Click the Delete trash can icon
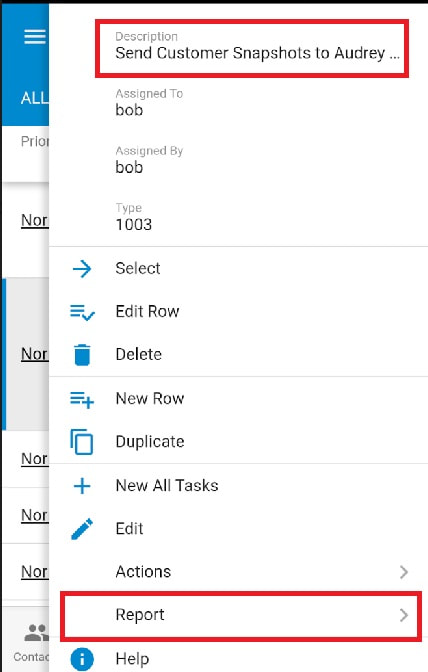Viewport: 428px width, 672px height. coord(82,355)
